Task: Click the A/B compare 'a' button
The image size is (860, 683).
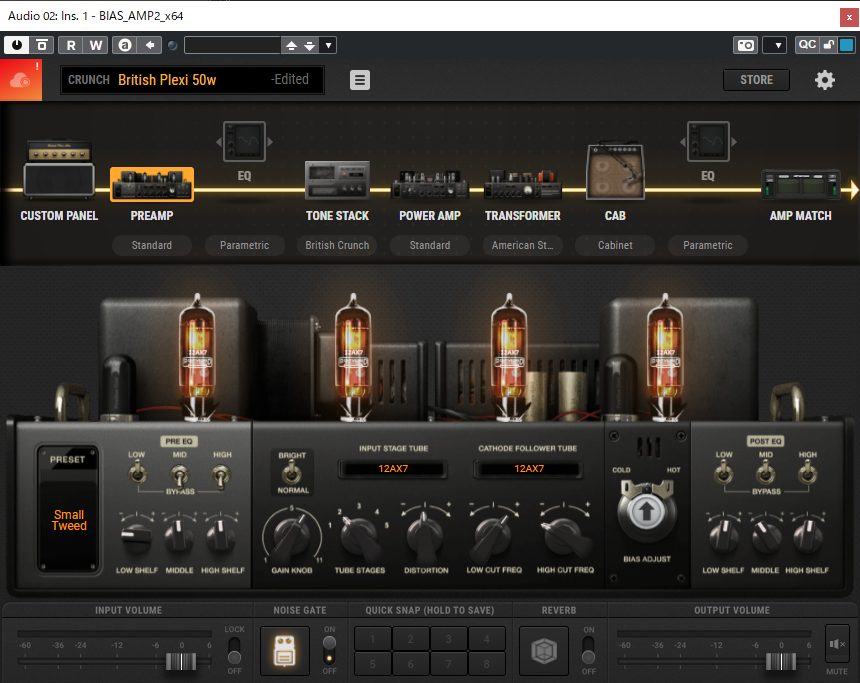Action: coord(125,45)
